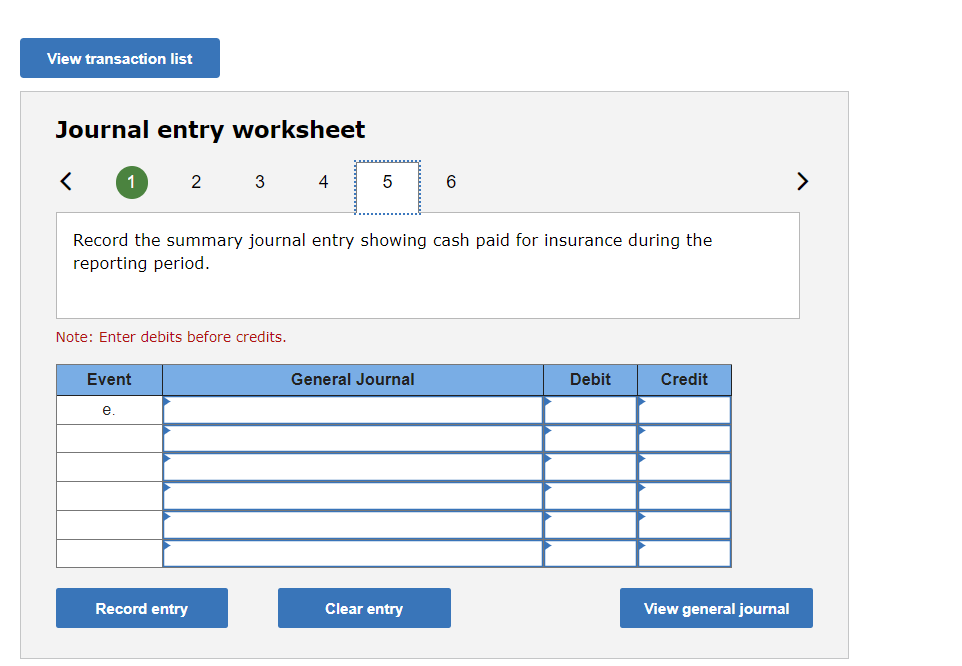Navigate back using the left chevron arrow
This screenshot has width=962, height=666.
tap(65, 181)
